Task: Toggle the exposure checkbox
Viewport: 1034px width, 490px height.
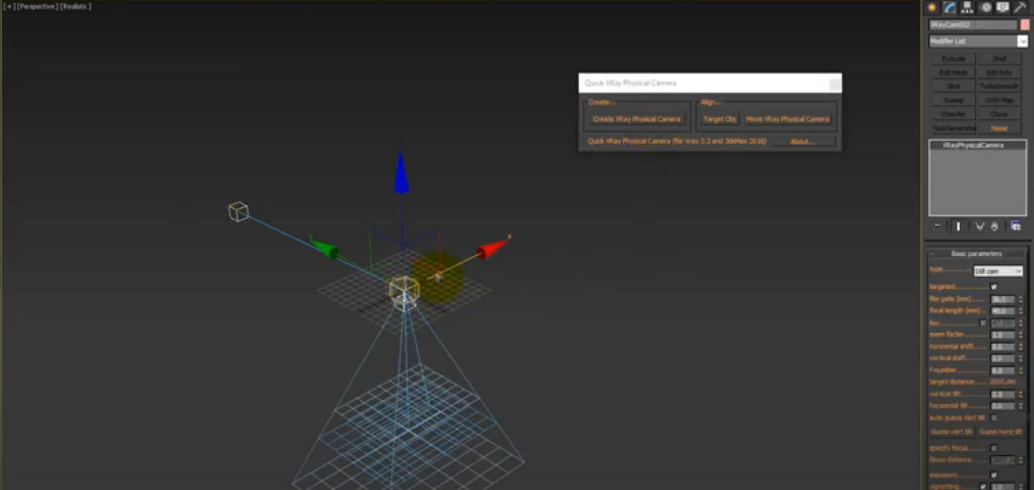Action: (x=994, y=475)
